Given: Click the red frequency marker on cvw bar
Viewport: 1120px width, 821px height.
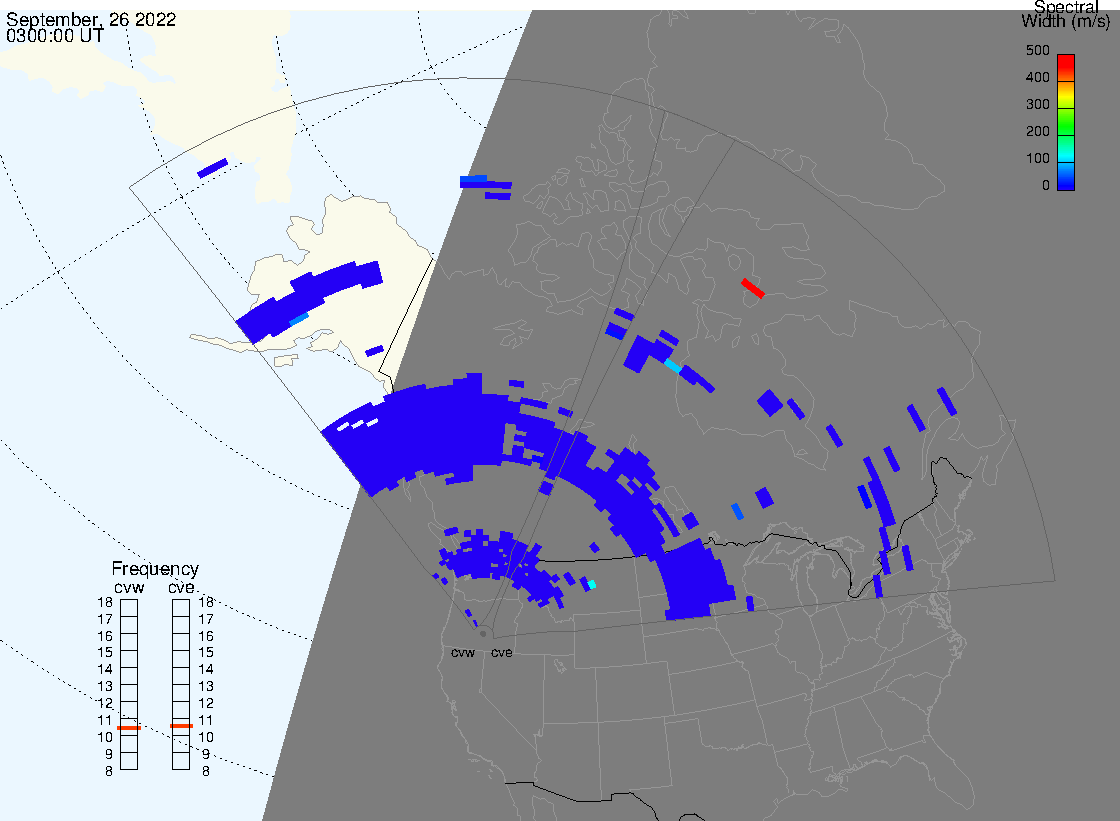Looking at the screenshot, I should tap(129, 727).
